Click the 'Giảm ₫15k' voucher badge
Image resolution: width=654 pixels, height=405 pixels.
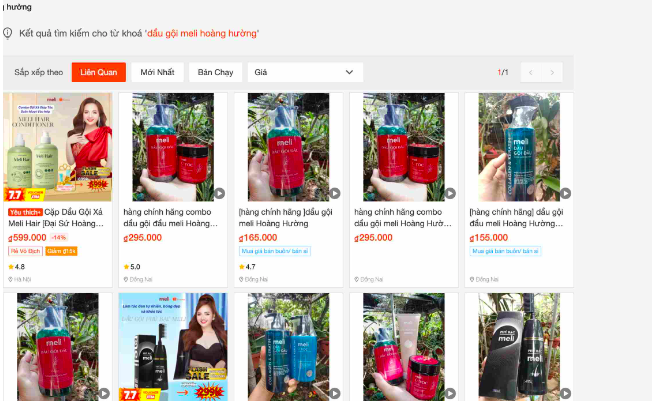pyautogui.click(x=61, y=251)
